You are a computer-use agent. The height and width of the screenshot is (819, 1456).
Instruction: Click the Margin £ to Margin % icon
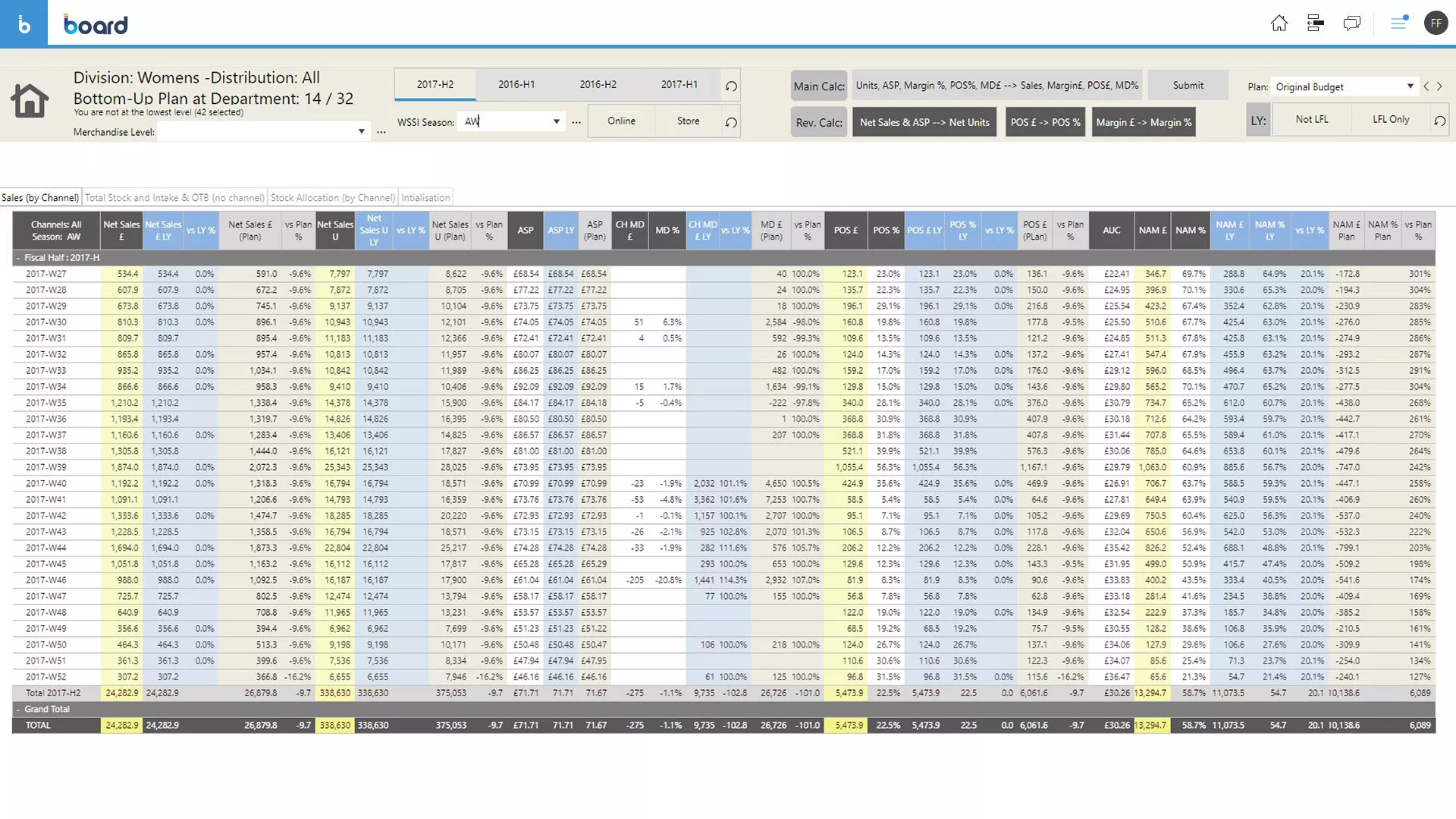tap(1143, 121)
